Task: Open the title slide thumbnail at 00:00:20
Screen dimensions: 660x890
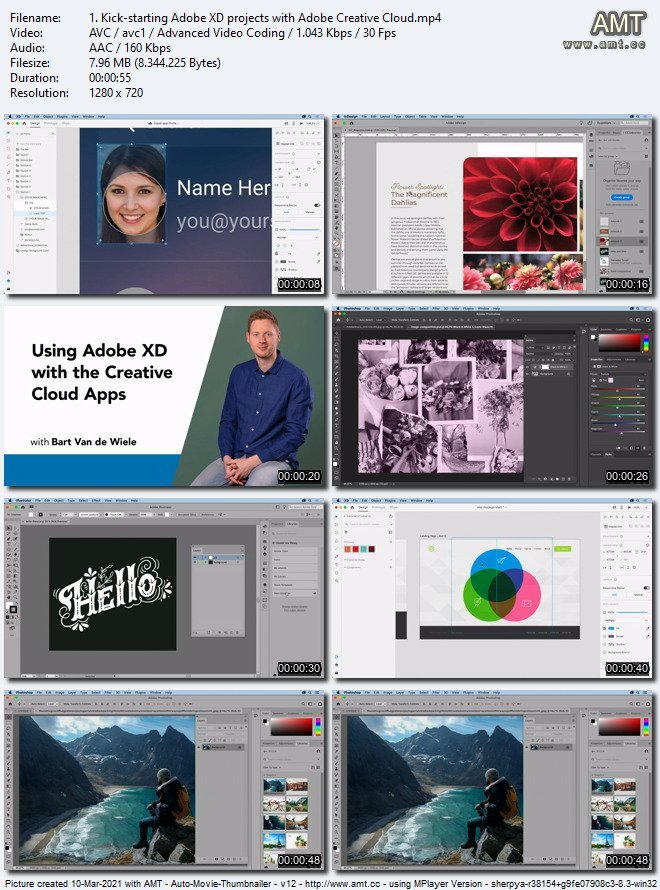Action: click(164, 396)
